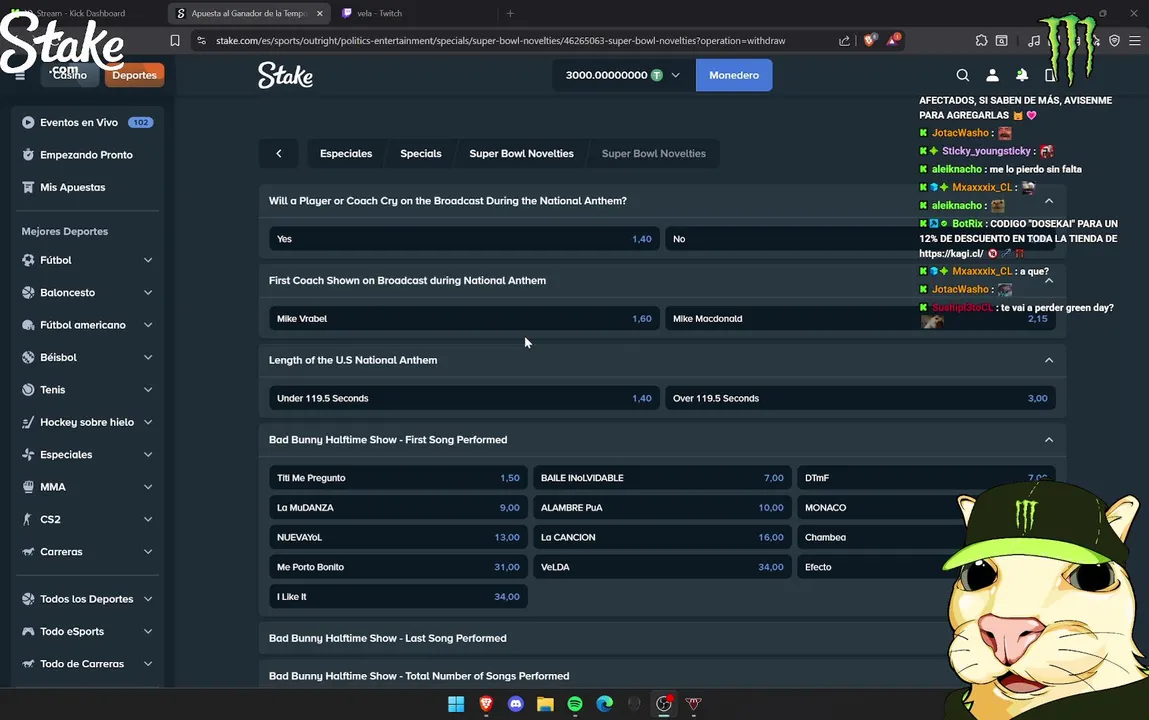Click the CS2 sidebar icon

[x=28, y=519]
